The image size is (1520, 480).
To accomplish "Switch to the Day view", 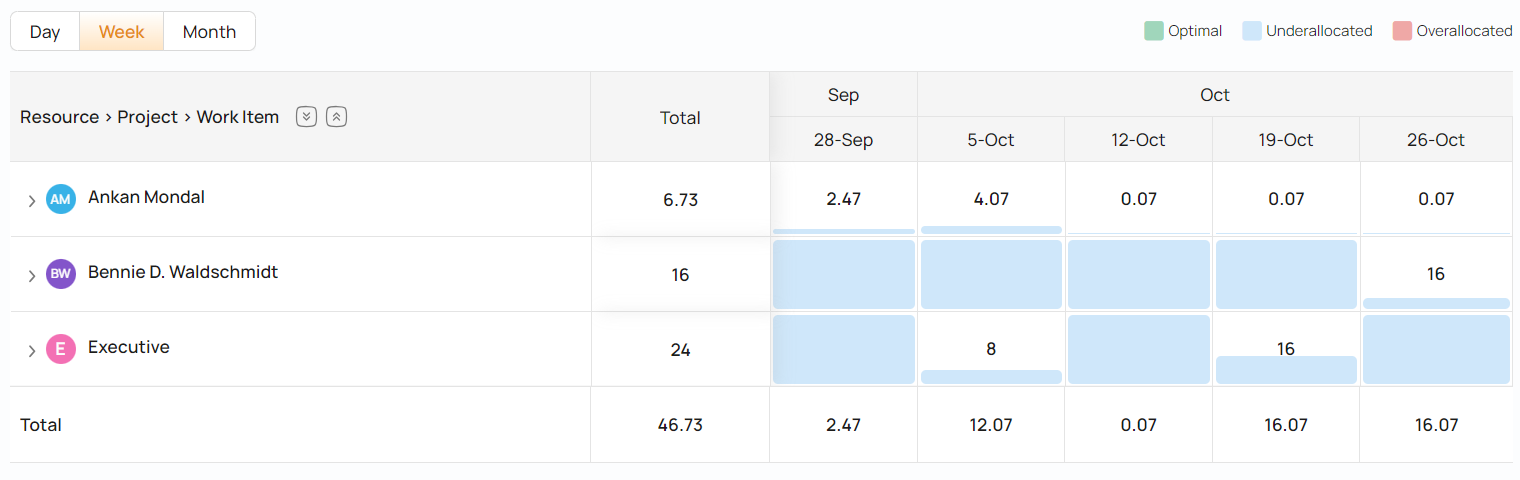I will (x=45, y=31).
